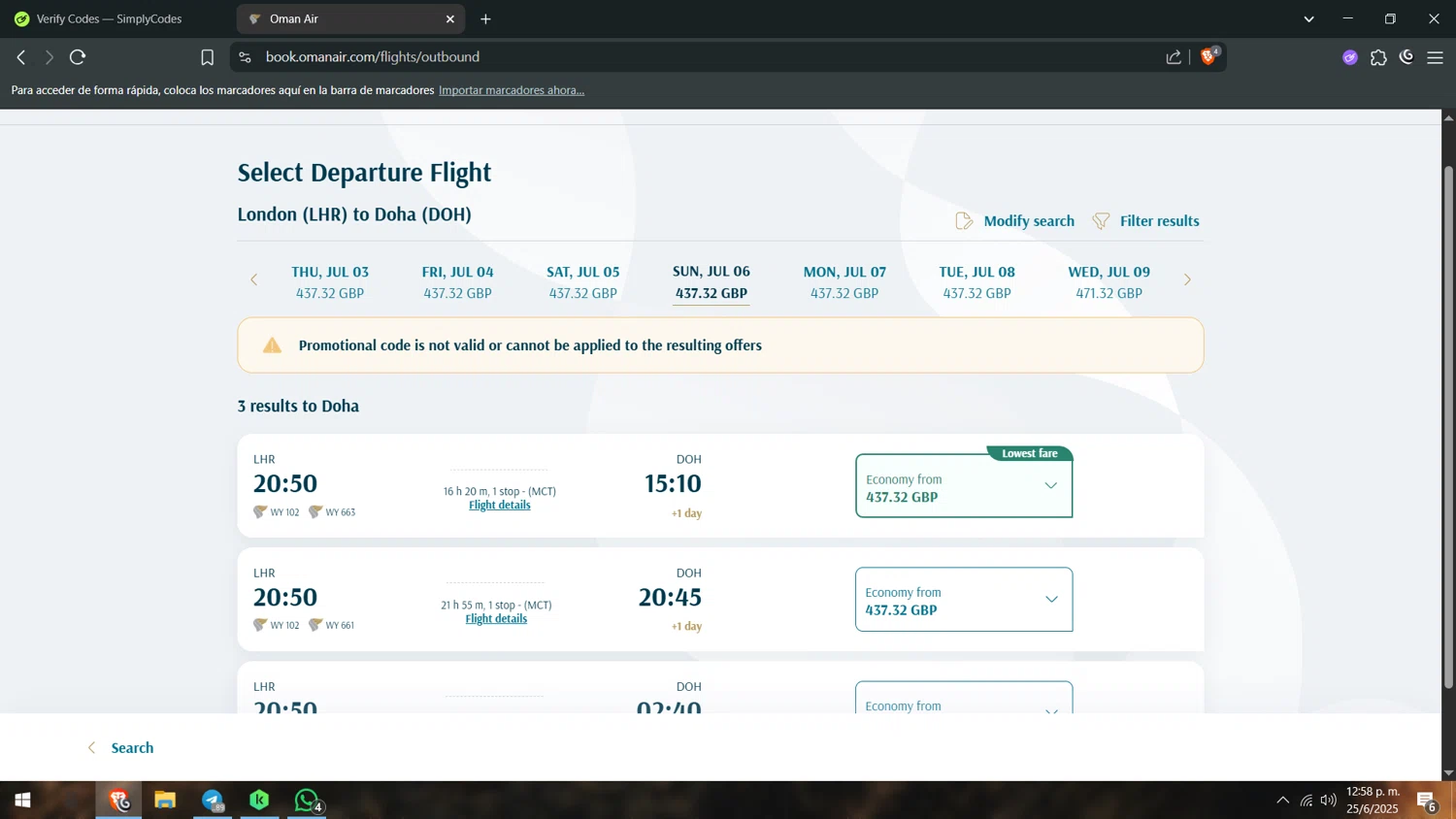Go forward using browser forward arrow
The height and width of the screenshot is (819, 1456).
pyautogui.click(x=49, y=57)
